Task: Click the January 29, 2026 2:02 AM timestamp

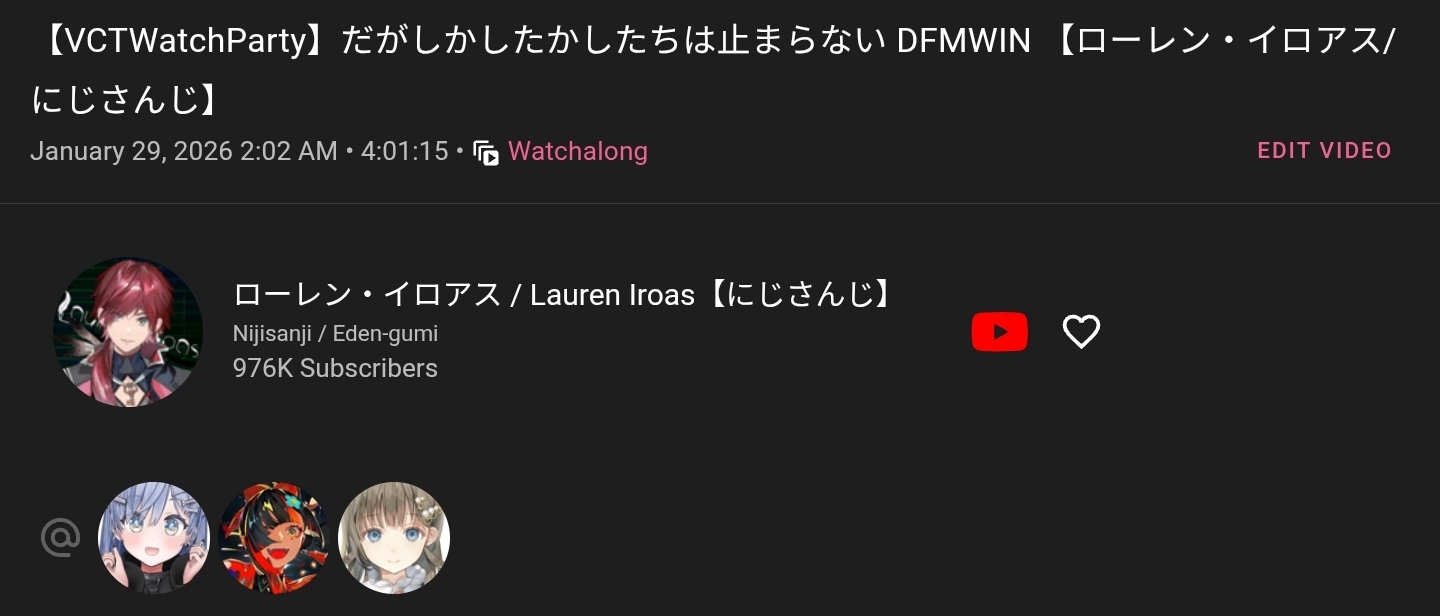Action: [184, 152]
